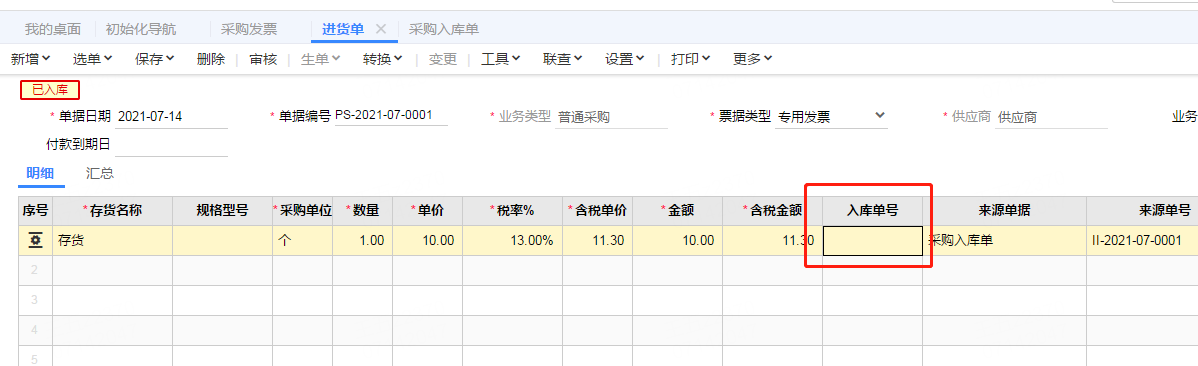Switch to the 采购入库单 tab
This screenshot has height=366, width=1198.
(x=444, y=29)
